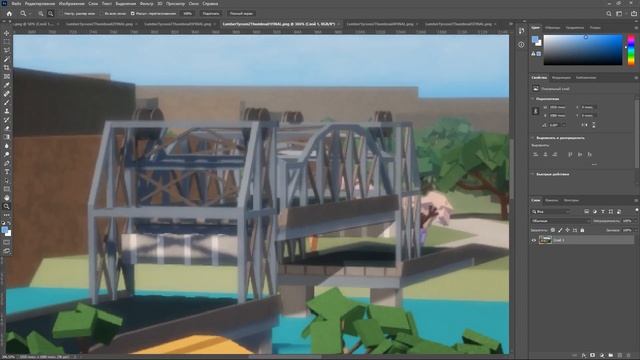Open the Файл menu
Viewport: 640px width, 360px height.
point(16,4)
